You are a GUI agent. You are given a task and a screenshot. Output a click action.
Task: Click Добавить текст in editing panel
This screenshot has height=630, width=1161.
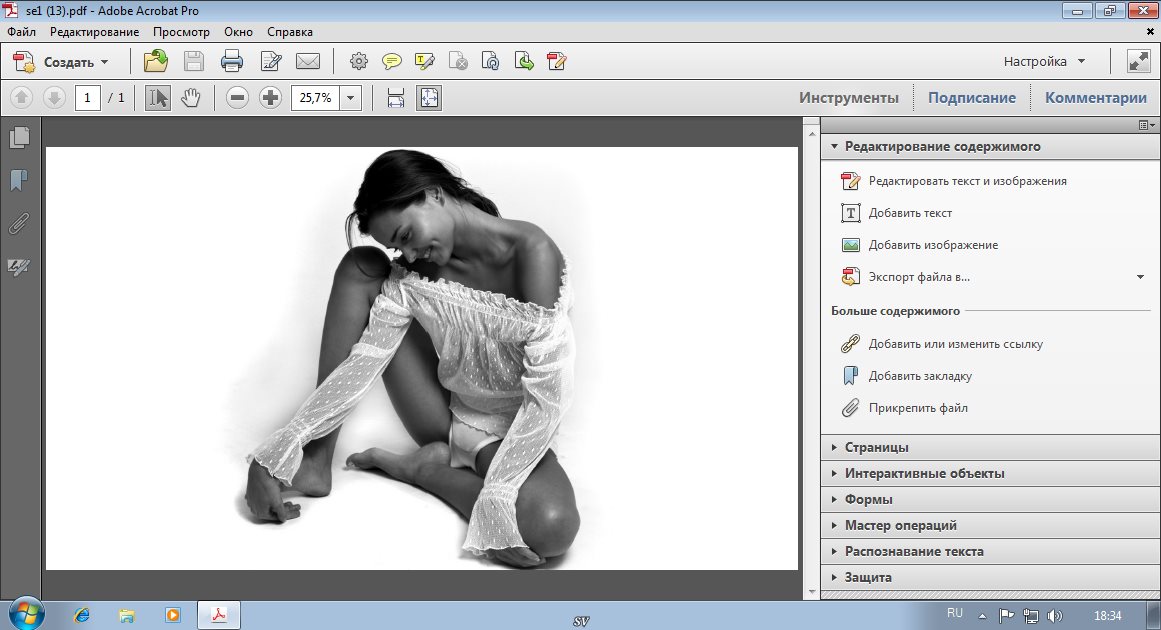coord(910,213)
